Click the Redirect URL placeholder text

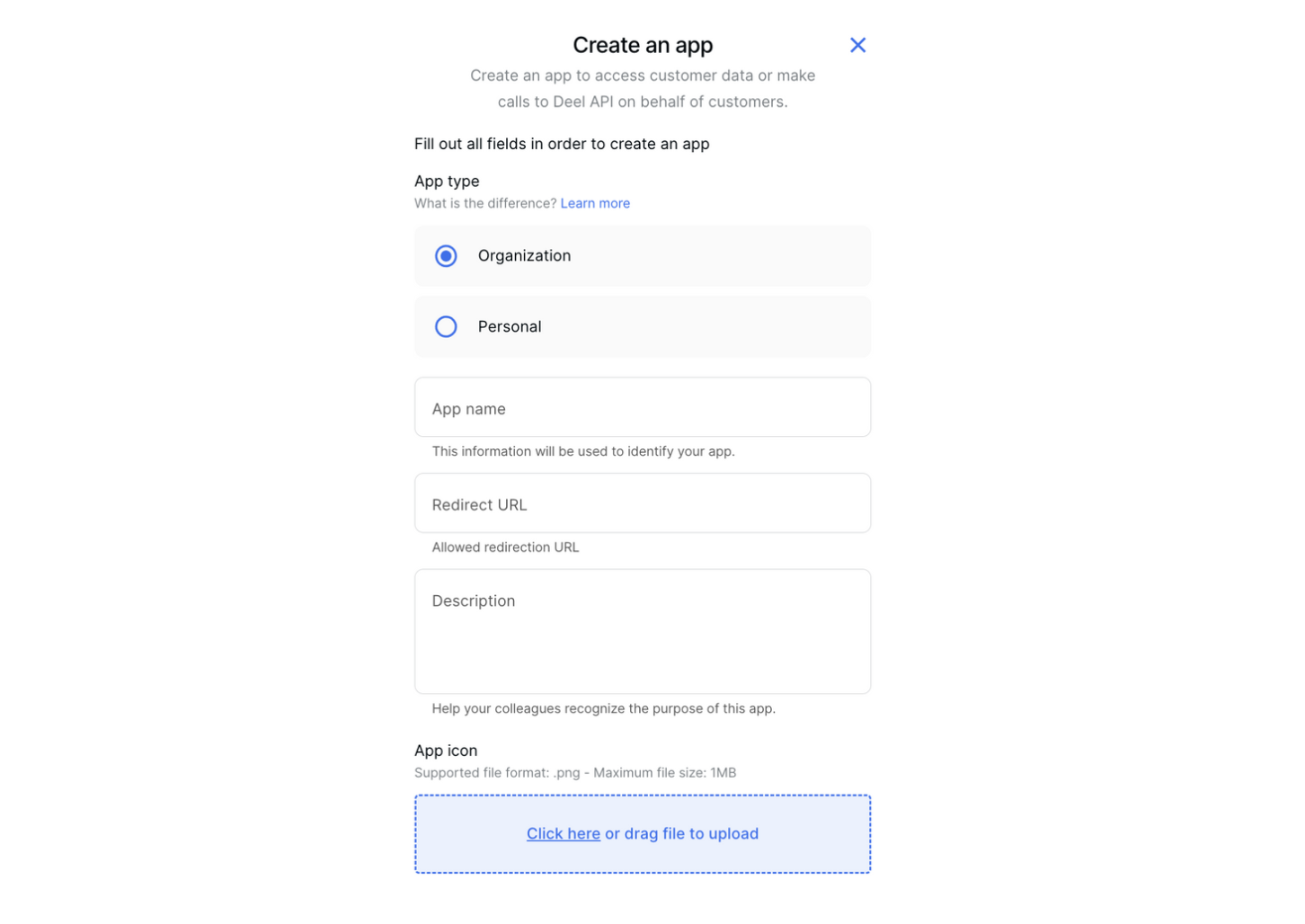(x=479, y=504)
